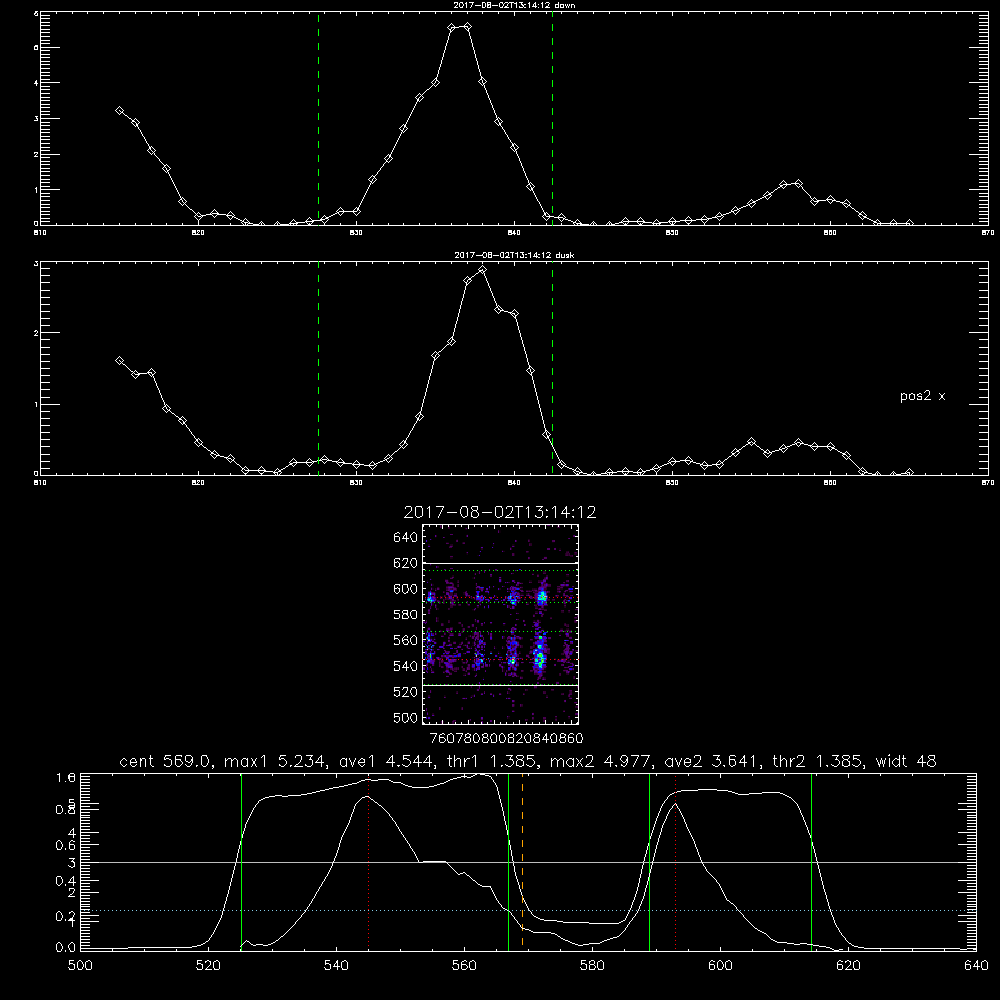Select the 540 label on bottom plot x-axis

click(336, 966)
